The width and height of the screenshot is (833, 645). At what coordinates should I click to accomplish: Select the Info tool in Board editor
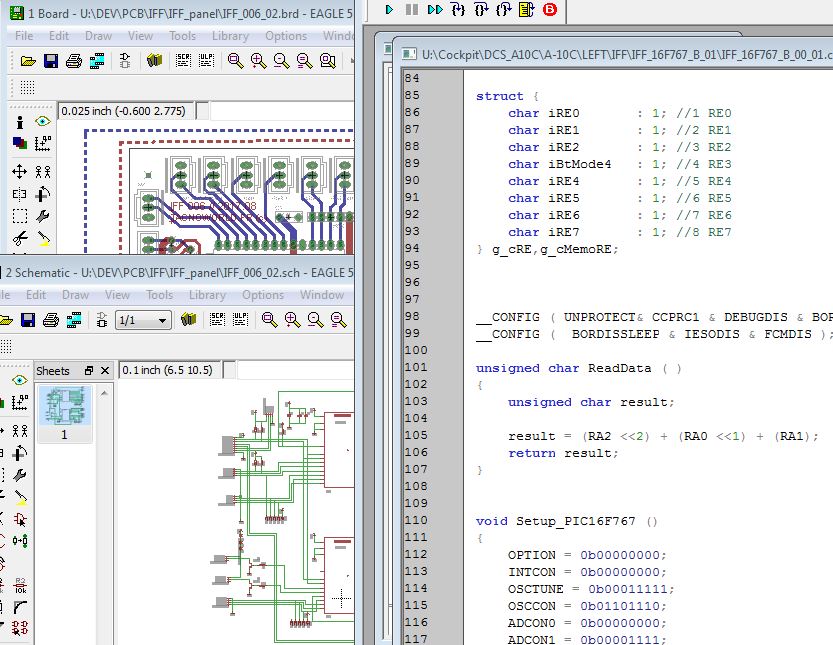(x=19, y=121)
